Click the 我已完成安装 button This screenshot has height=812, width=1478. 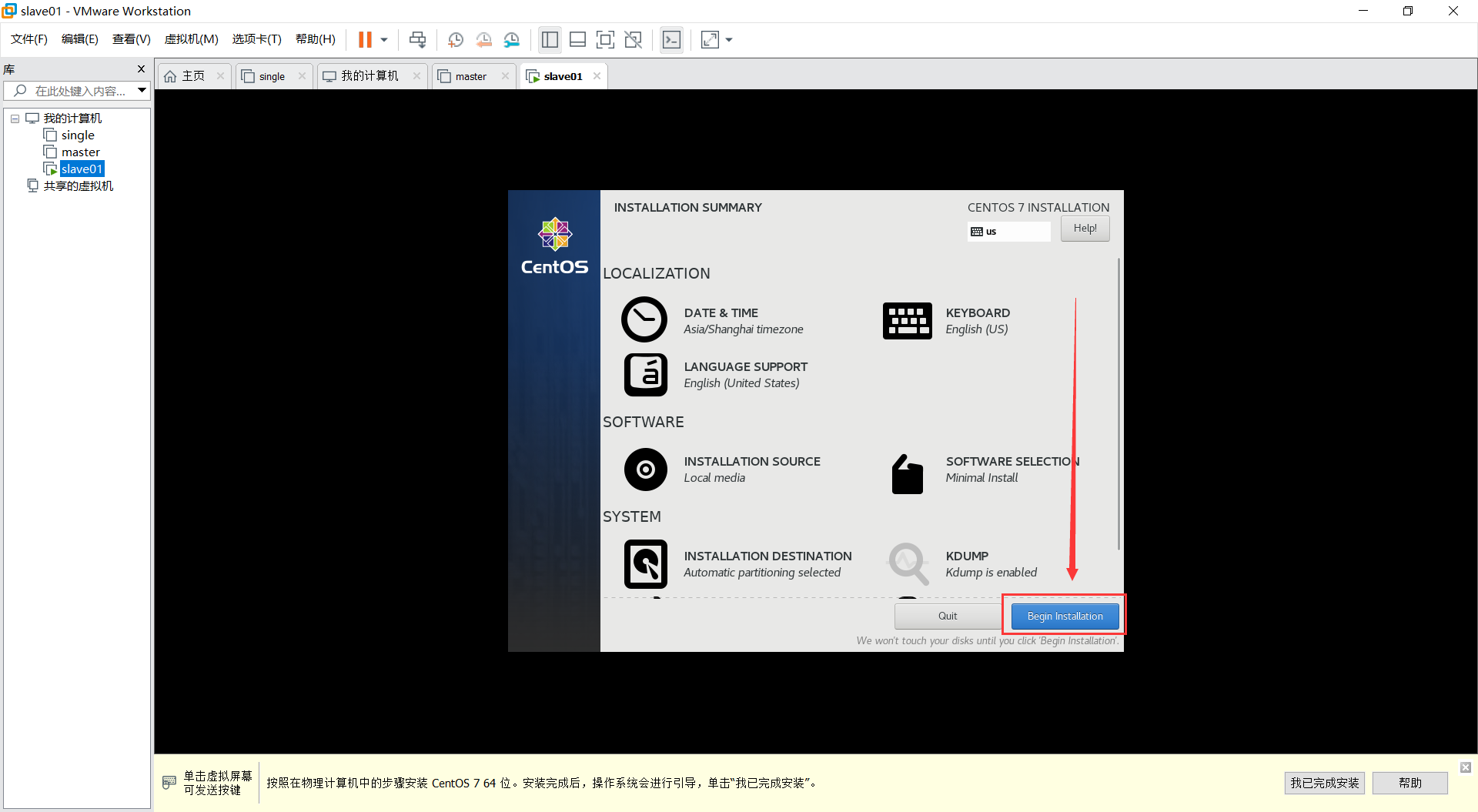1324,783
